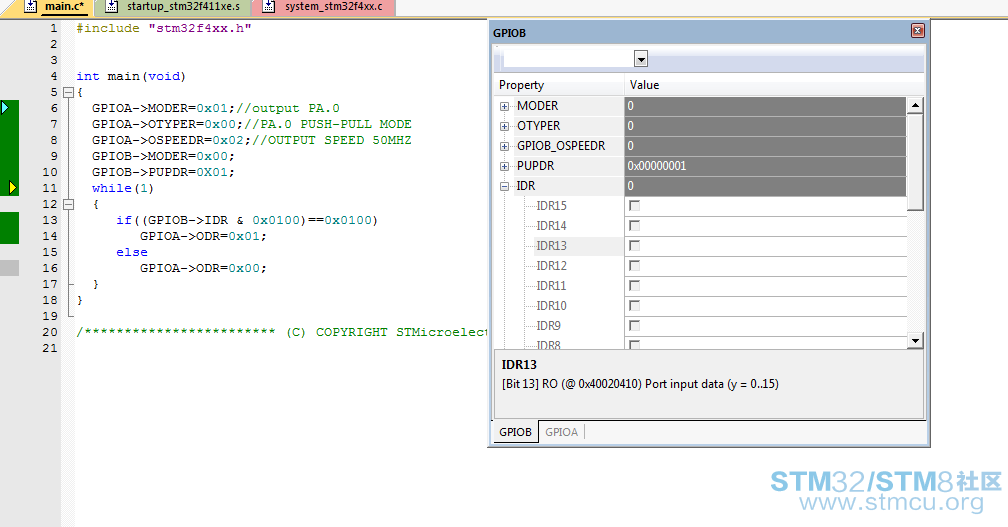
Task: Select the GPIOA tab in peripheral window
Action: point(561,432)
